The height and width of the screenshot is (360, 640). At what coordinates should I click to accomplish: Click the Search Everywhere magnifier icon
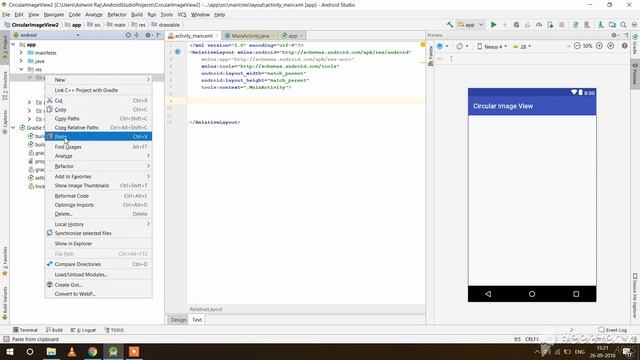(x=623, y=24)
